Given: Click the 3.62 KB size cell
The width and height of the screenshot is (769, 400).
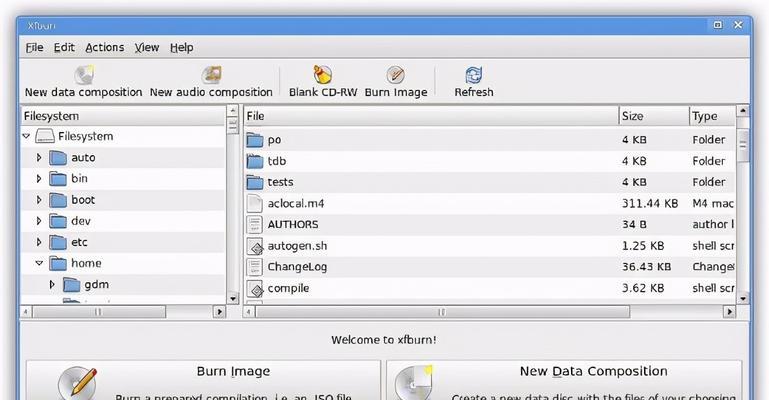Looking at the screenshot, I should 643,288.
